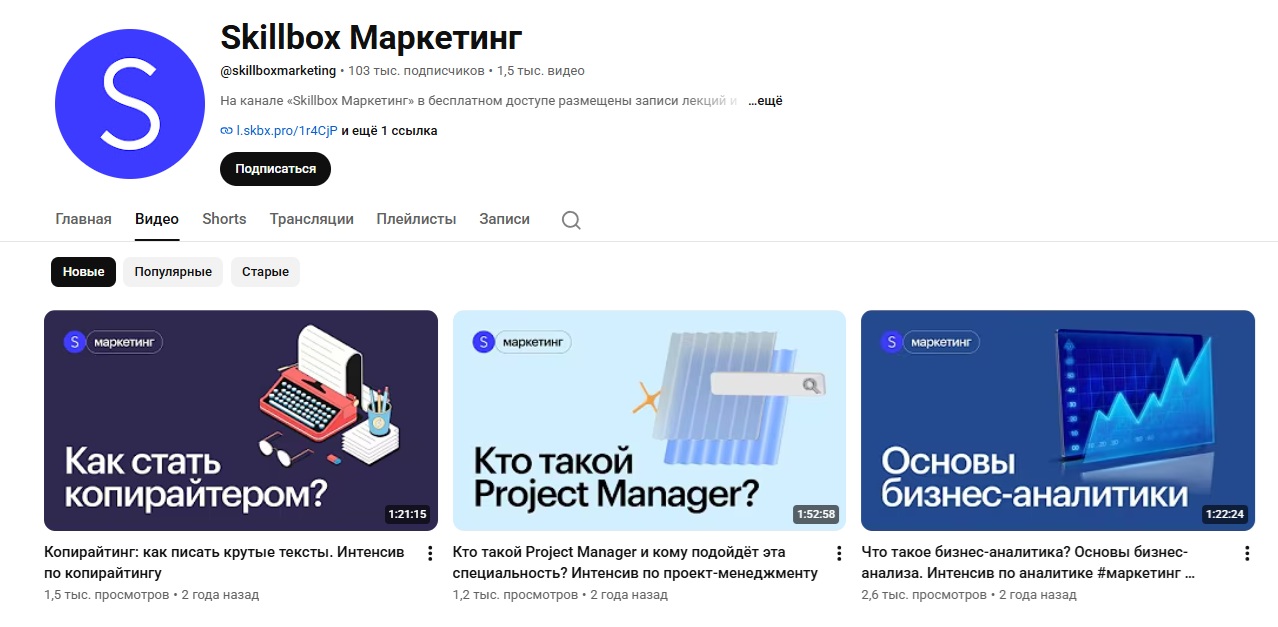Expand channel description via …ещё
This screenshot has width=1278, height=627.
pyautogui.click(x=765, y=101)
